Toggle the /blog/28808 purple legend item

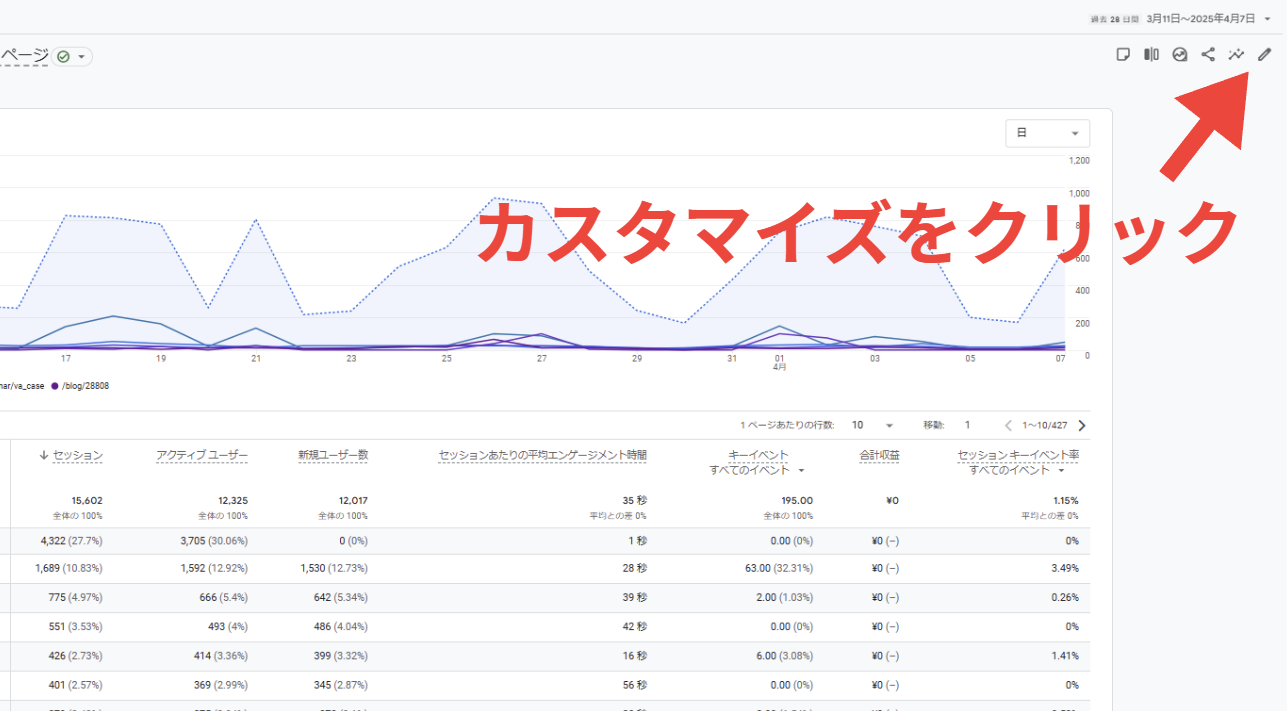tap(80, 385)
